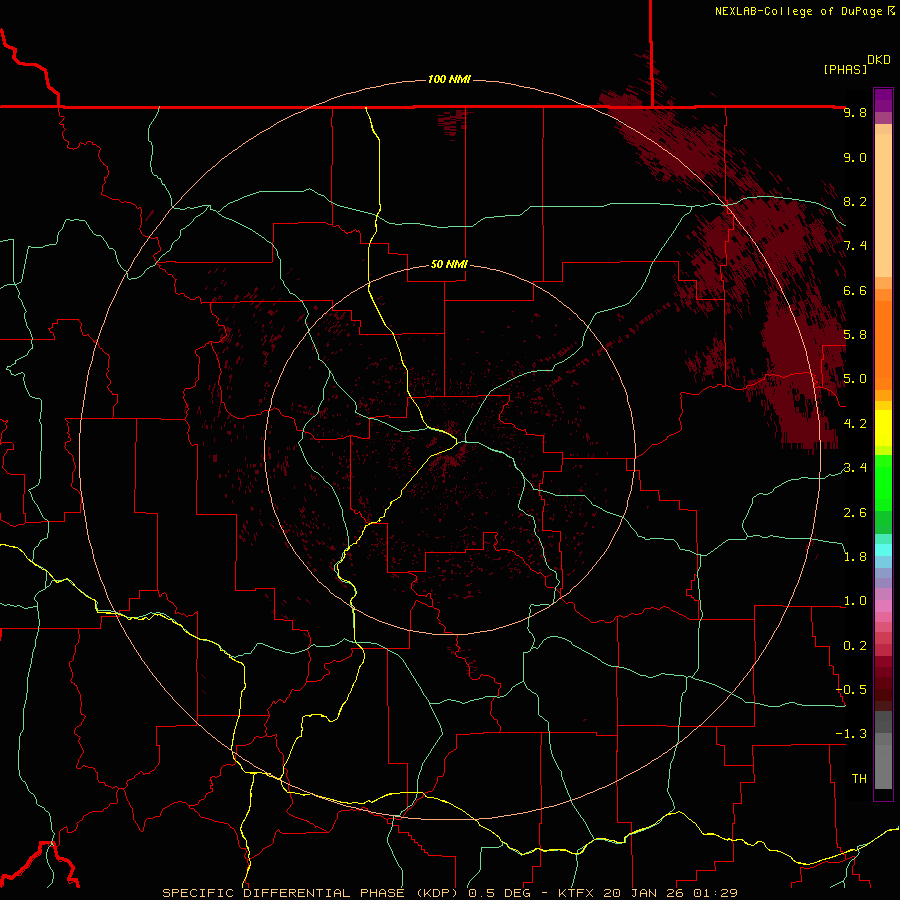Pick the purple swatch atop the color scale
The height and width of the screenshot is (900, 900).
coord(883,100)
